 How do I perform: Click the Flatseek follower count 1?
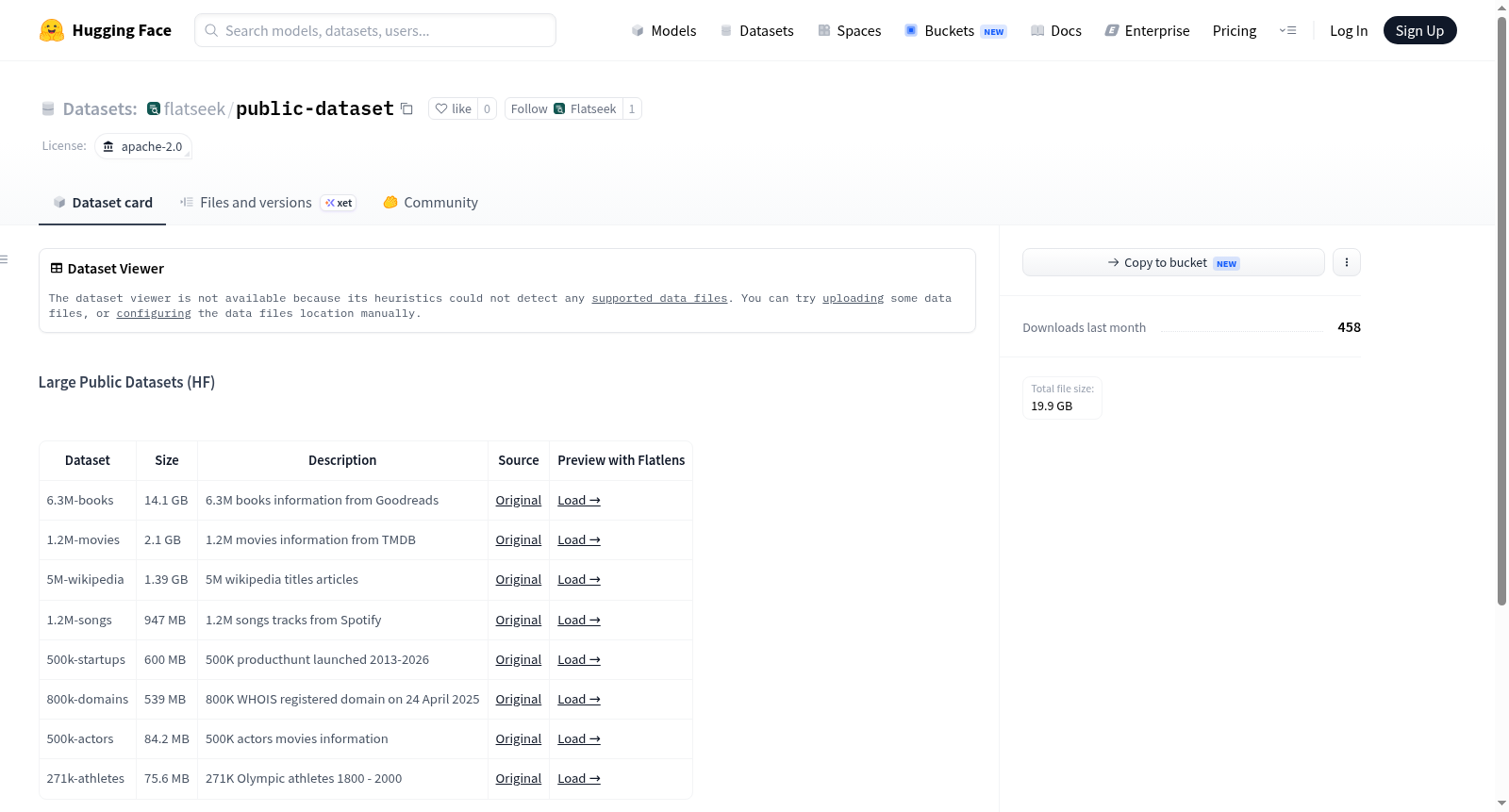click(x=632, y=108)
